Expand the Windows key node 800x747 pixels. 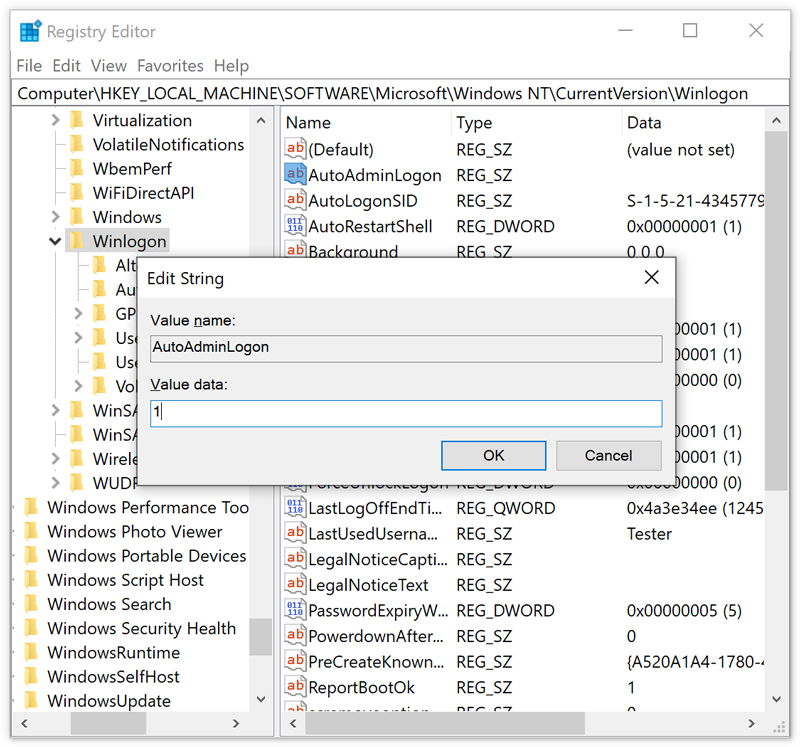pyautogui.click(x=56, y=216)
